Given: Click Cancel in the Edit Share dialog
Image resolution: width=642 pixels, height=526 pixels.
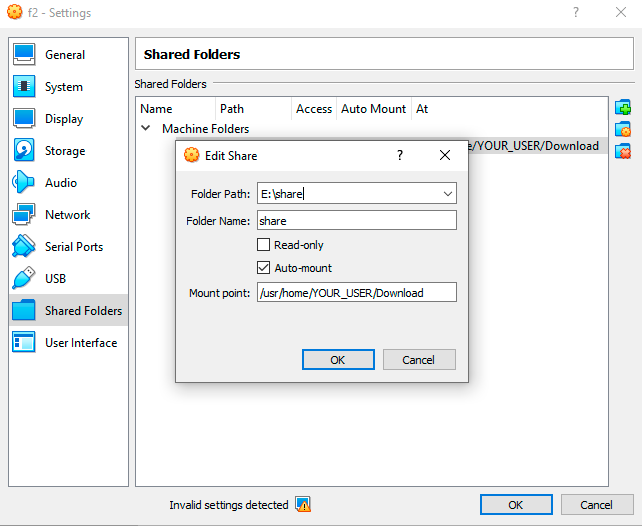Looking at the screenshot, I should coord(418,360).
